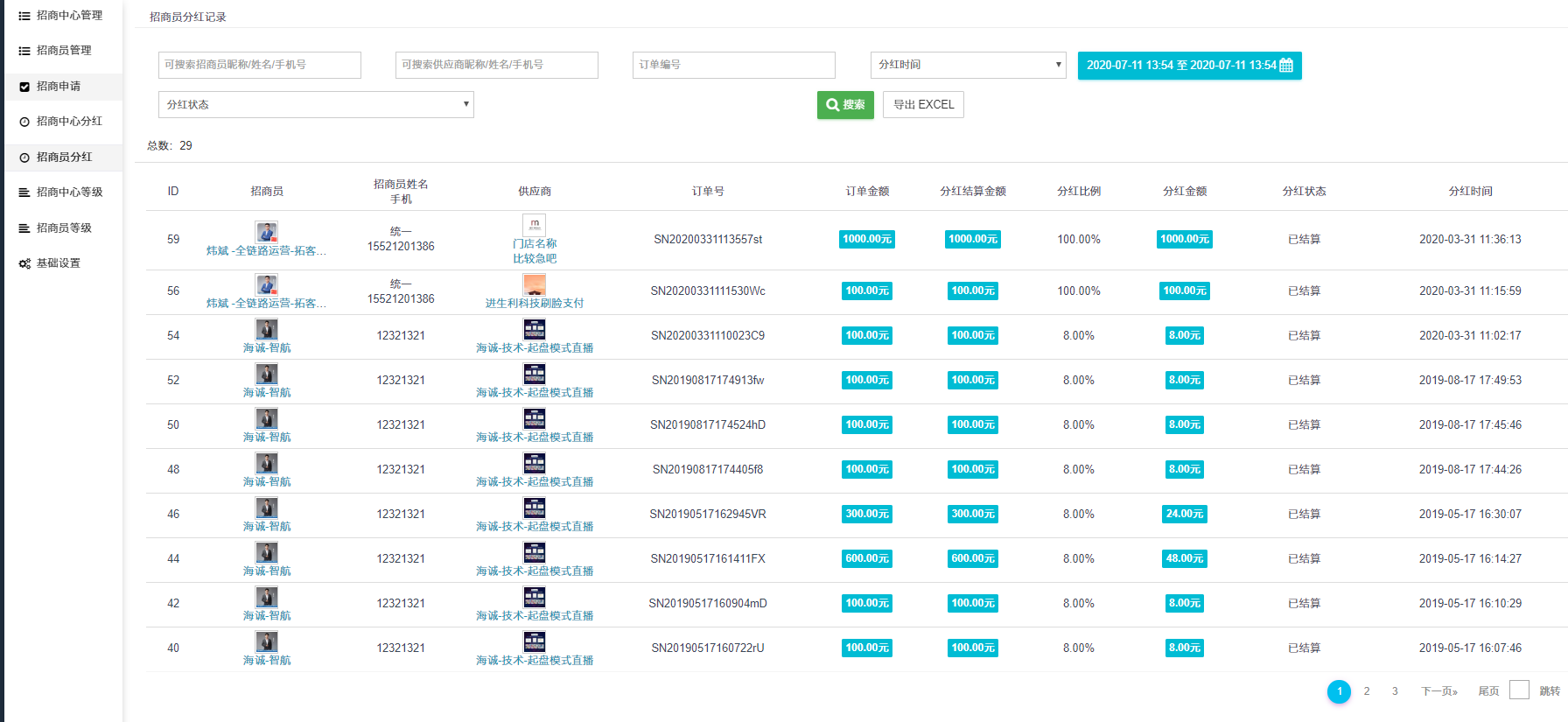Image resolution: width=1568 pixels, height=722 pixels.
Task: Select 招商员分红 in the sidebar
Action: point(64,157)
